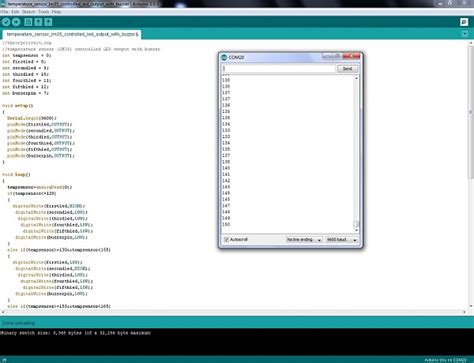
Task: Toggle the Autoscroll checkbox
Action: (x=226, y=239)
